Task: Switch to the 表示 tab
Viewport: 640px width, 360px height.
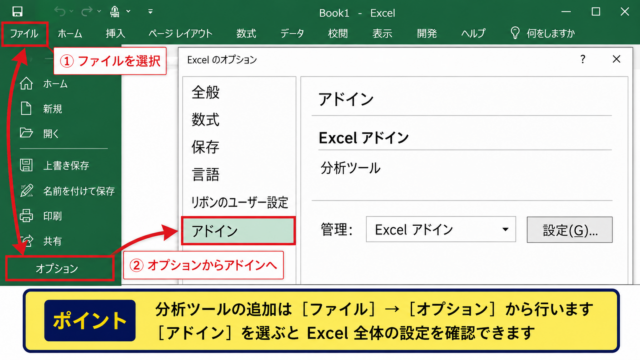Action: [x=382, y=33]
